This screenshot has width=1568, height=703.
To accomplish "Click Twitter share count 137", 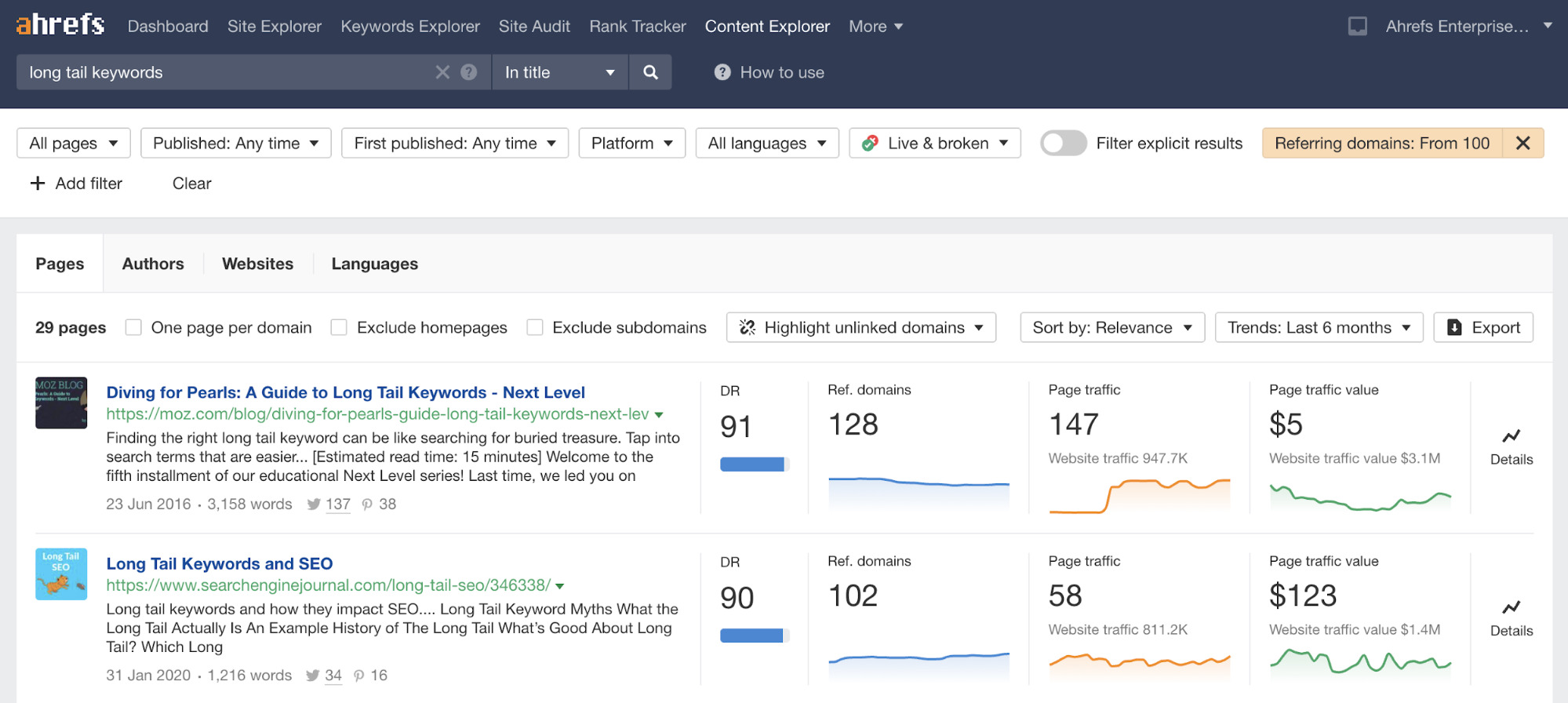I will point(337,504).
